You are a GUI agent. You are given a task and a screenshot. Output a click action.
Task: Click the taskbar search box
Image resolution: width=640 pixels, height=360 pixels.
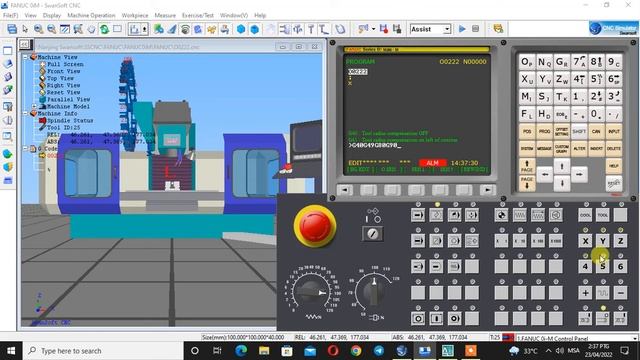pyautogui.click(x=103, y=351)
